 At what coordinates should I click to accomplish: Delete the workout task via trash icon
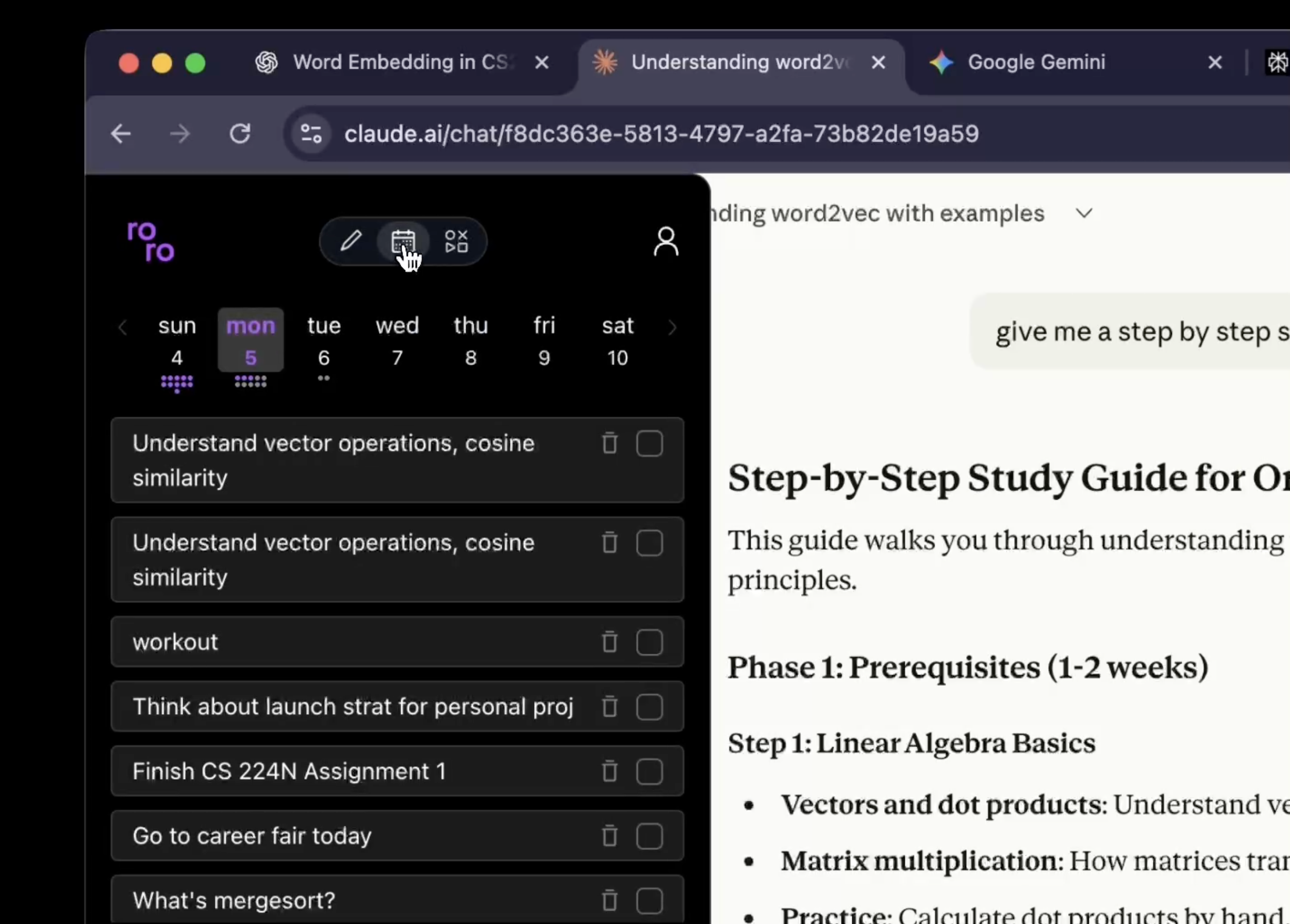pos(609,642)
